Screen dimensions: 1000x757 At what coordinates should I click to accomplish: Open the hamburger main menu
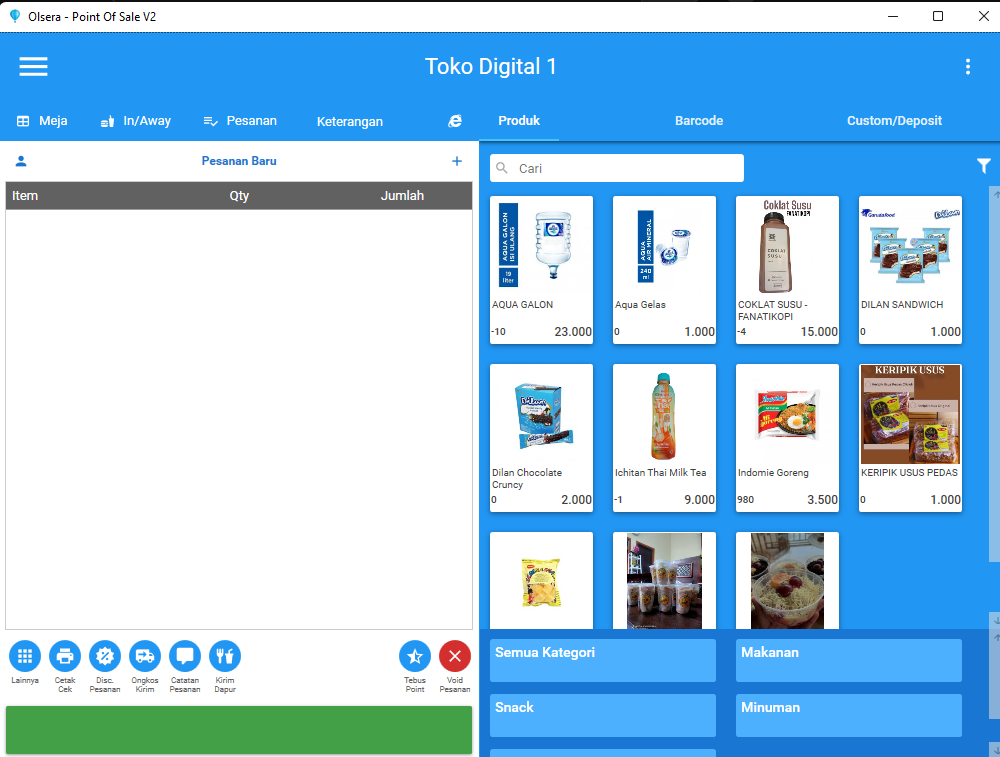pyautogui.click(x=33, y=66)
